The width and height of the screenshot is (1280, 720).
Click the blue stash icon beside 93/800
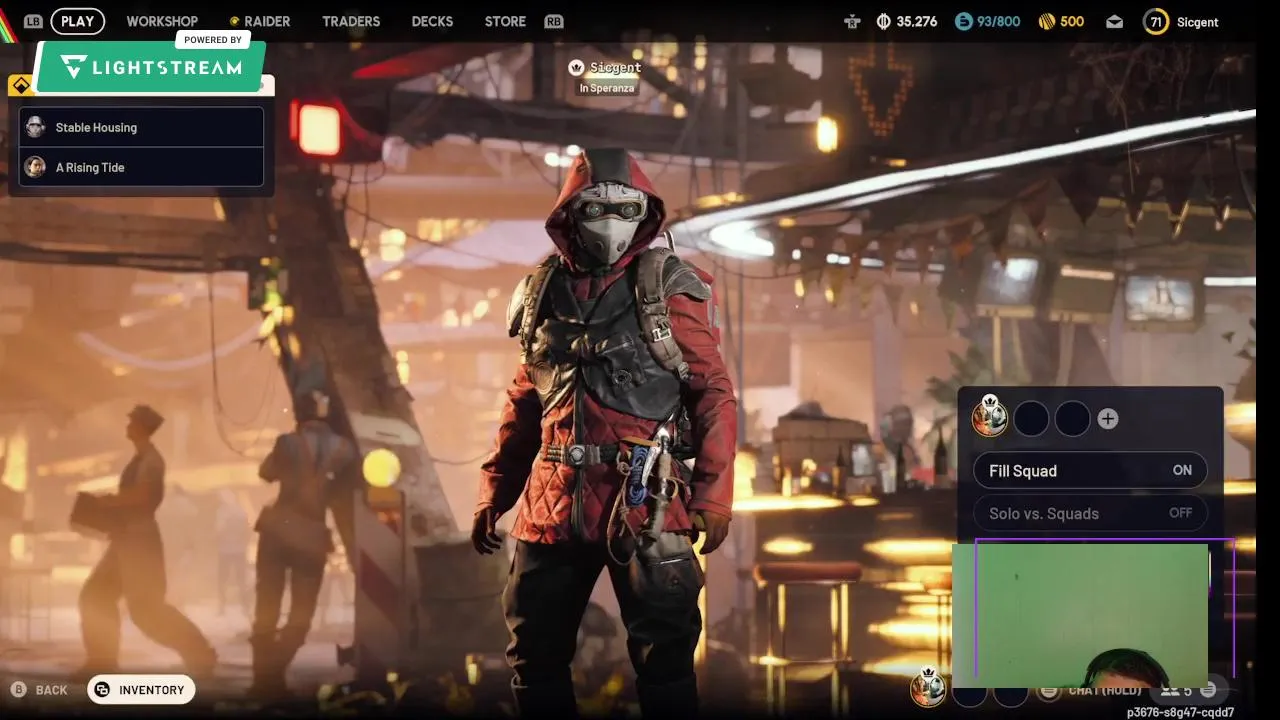coord(964,21)
